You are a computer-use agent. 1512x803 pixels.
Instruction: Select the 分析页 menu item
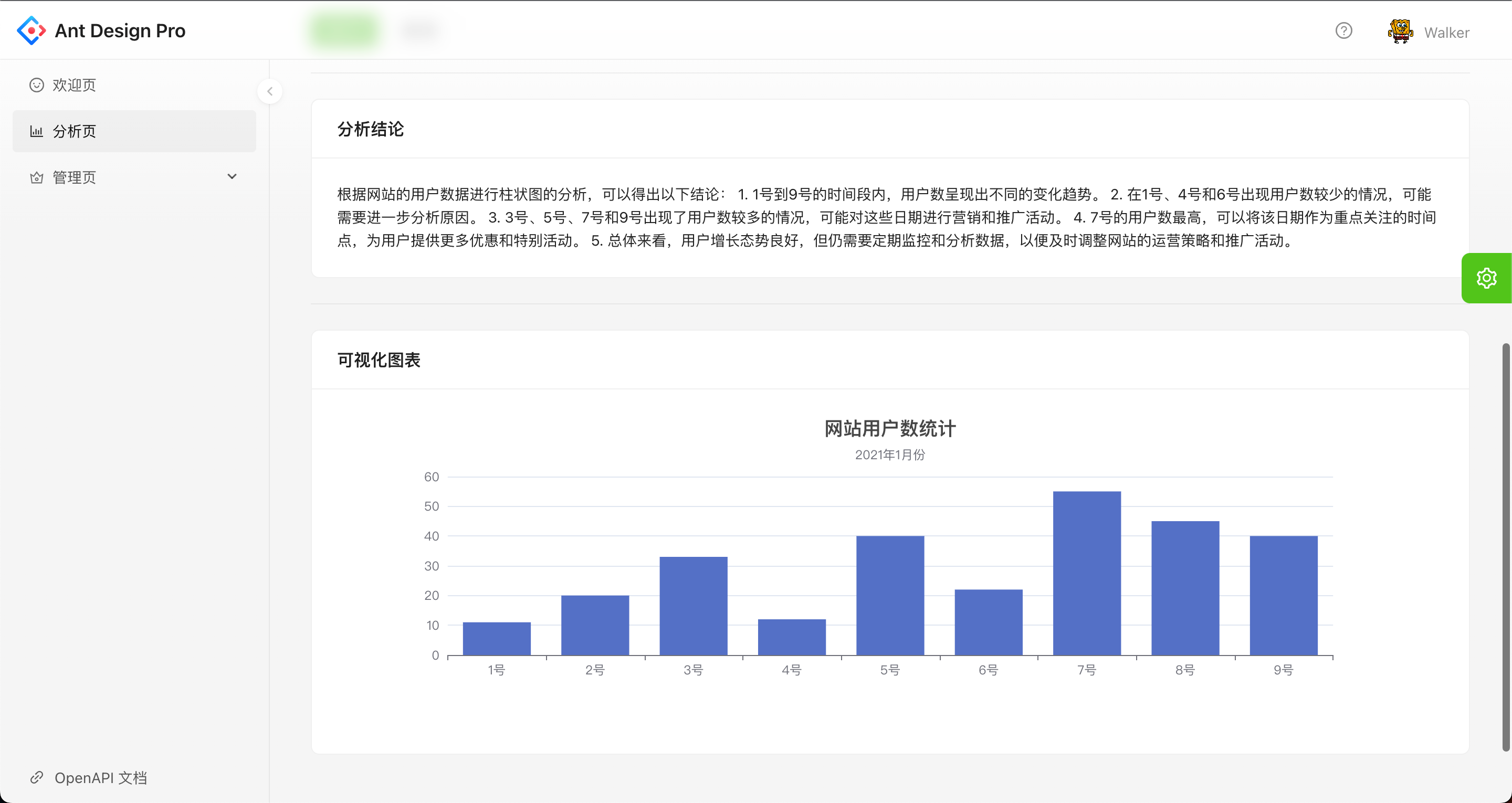coord(75,132)
